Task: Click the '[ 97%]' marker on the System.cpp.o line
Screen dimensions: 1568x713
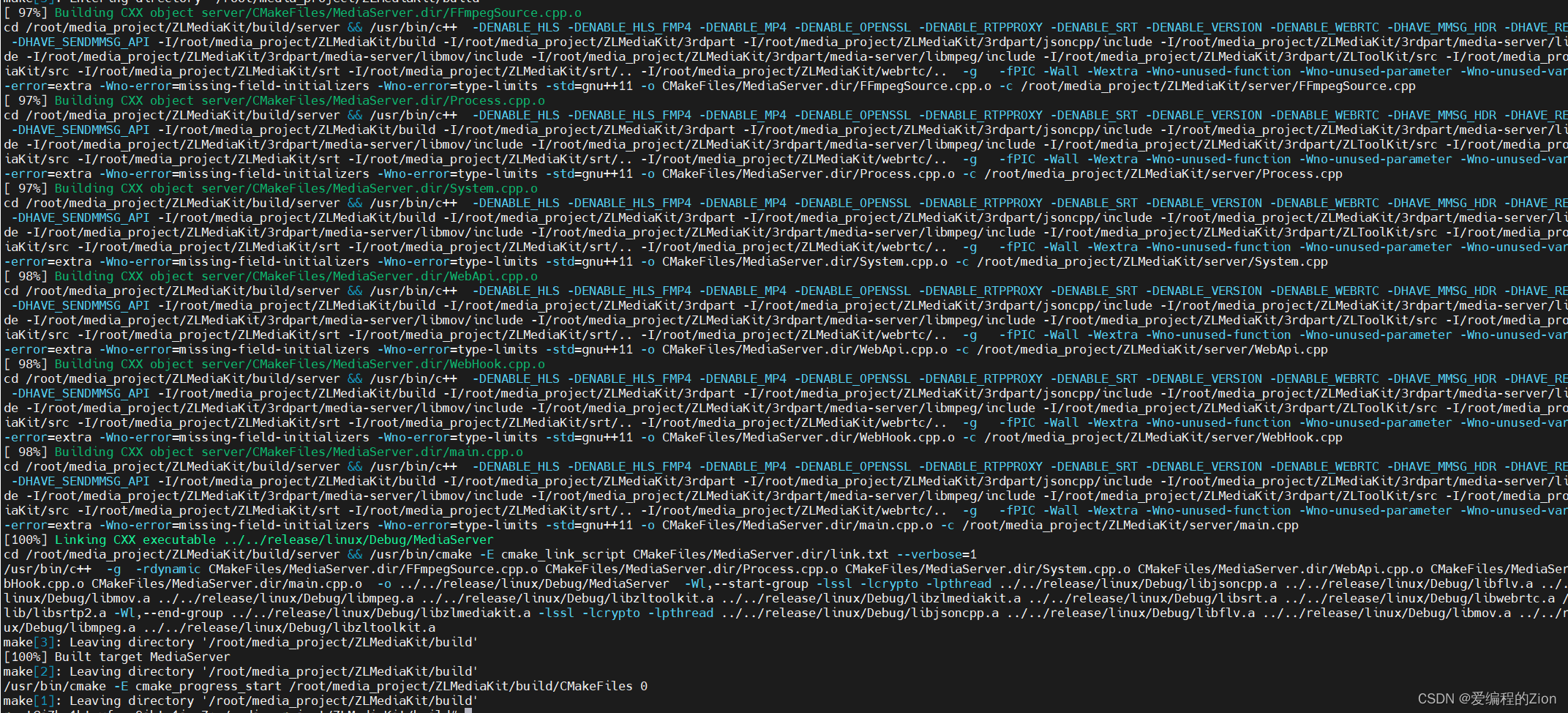Action: (26, 188)
